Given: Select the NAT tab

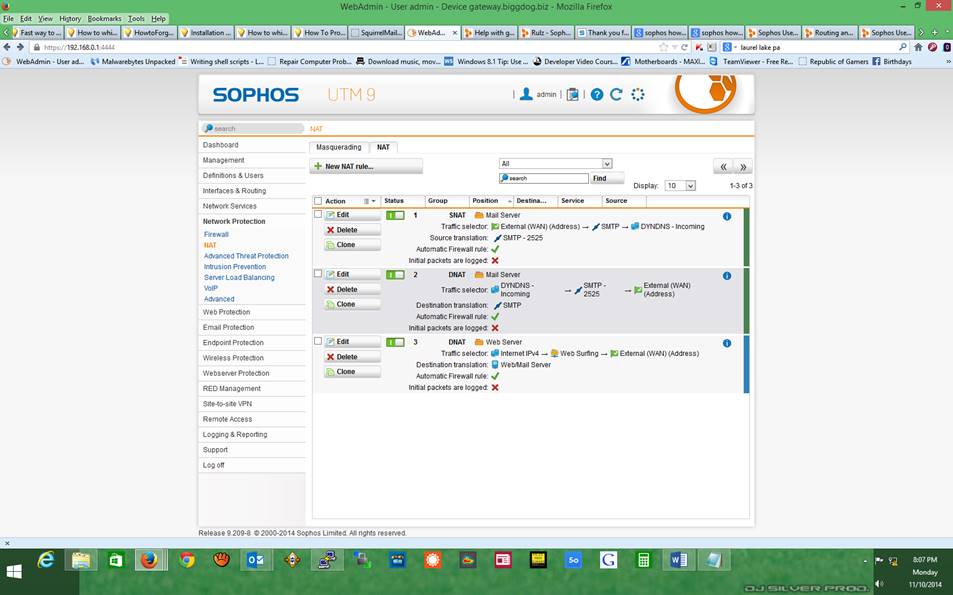Looking at the screenshot, I should 384,147.
